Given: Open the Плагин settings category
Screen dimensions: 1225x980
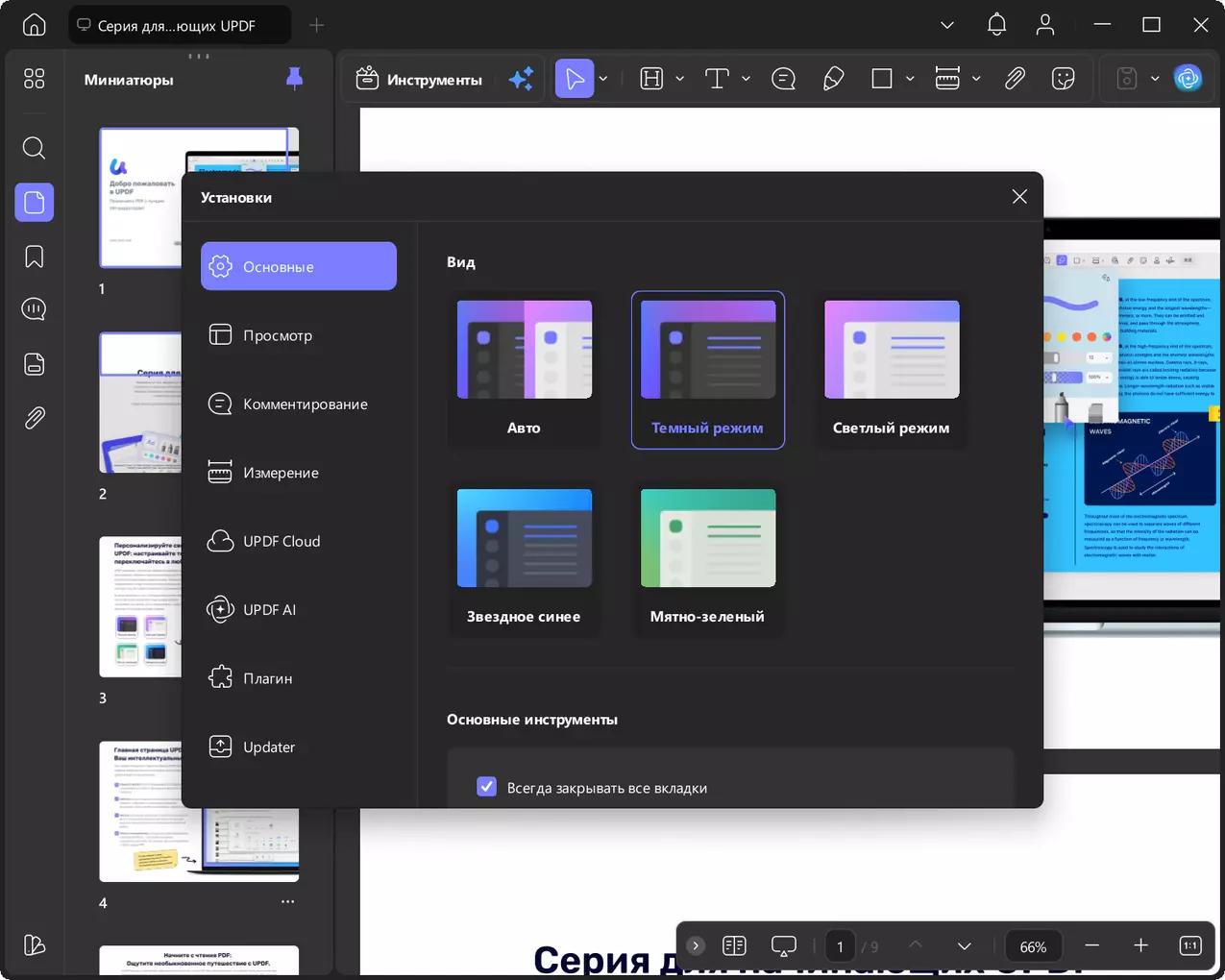Looking at the screenshot, I should pyautogui.click(x=299, y=677).
